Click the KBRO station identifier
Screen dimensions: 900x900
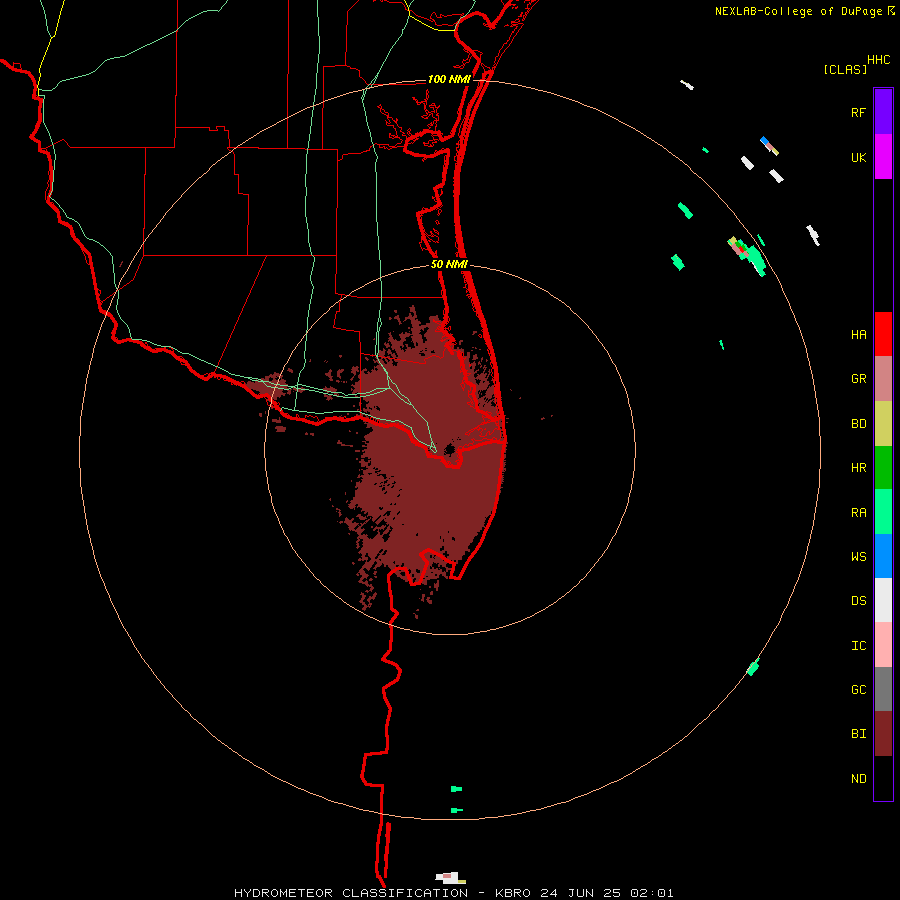[x=513, y=893]
